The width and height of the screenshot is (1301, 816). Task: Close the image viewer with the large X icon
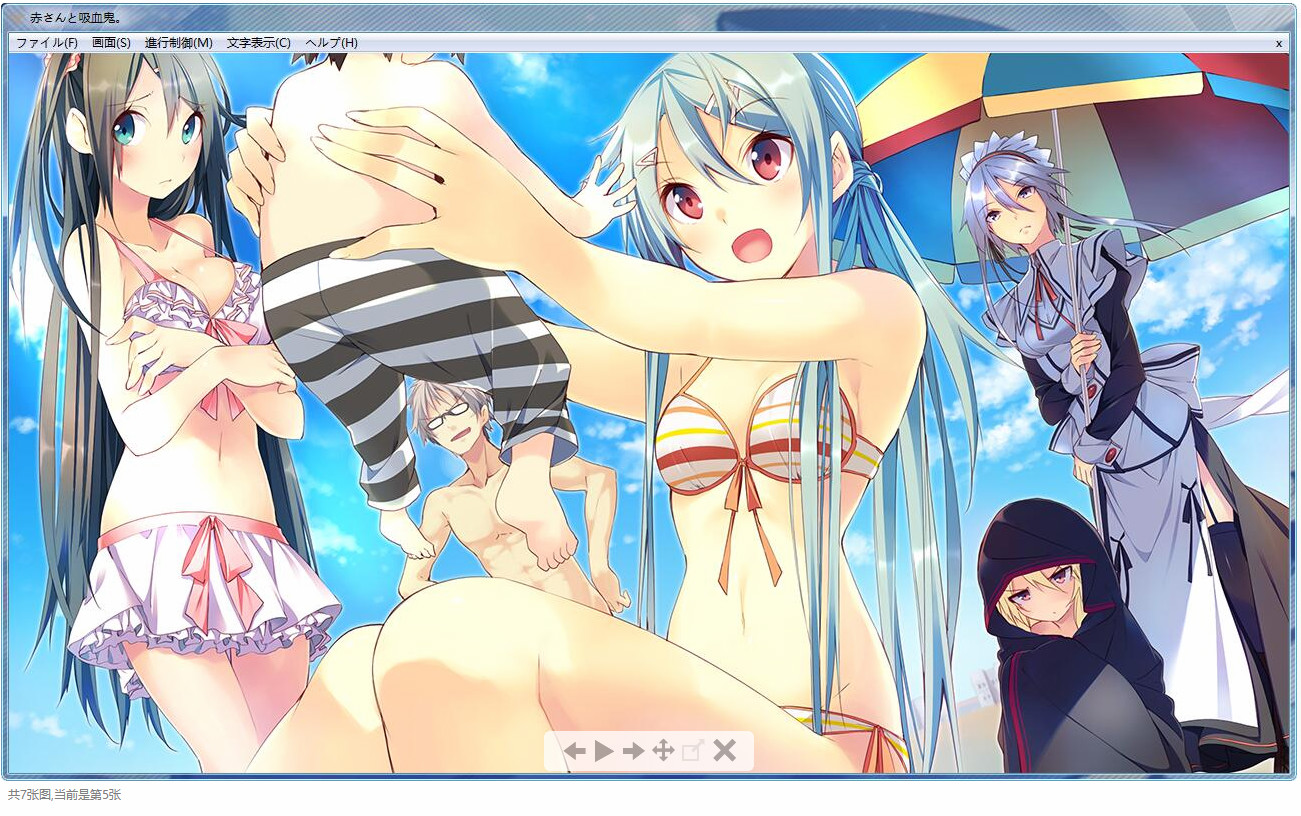(x=724, y=751)
